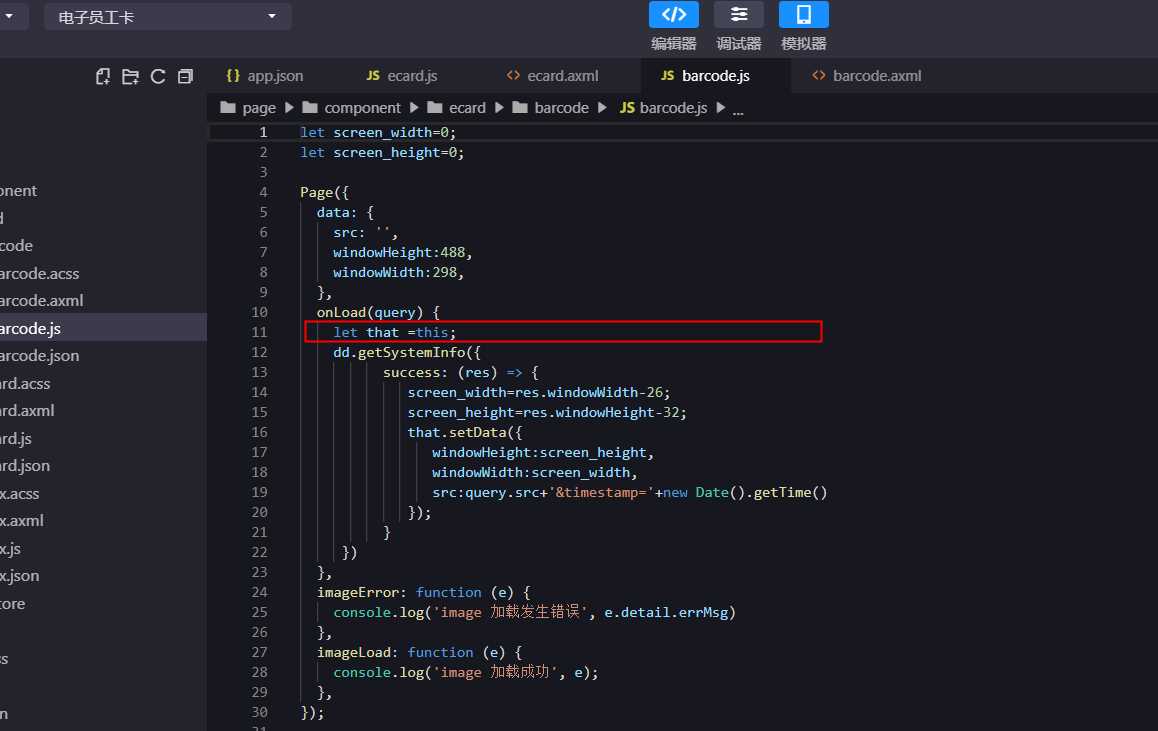Expand the component folder in file tree
This screenshot has width=1158, height=731.
18,191
